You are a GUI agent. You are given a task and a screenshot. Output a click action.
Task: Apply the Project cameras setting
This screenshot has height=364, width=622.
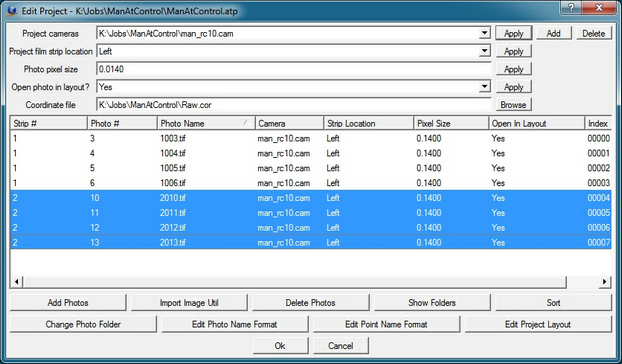click(513, 34)
